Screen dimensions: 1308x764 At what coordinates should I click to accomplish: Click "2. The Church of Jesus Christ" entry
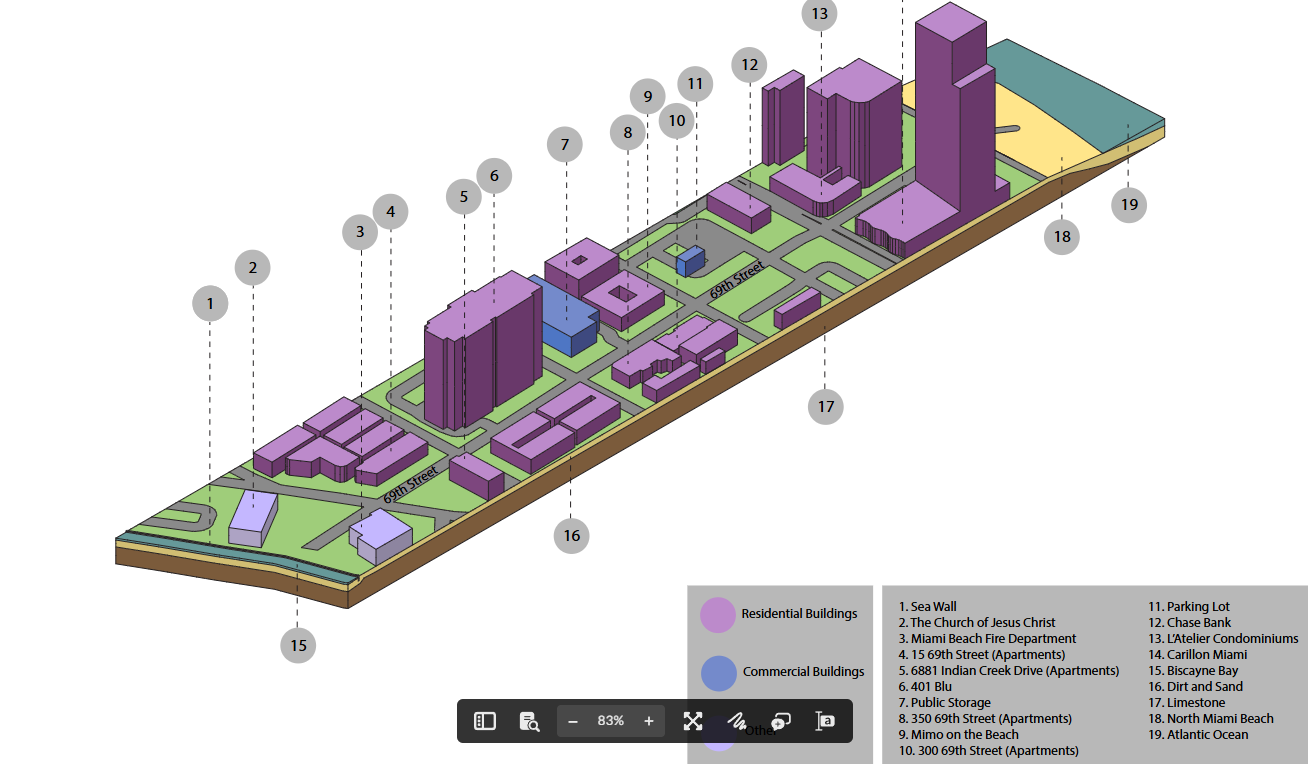976,623
